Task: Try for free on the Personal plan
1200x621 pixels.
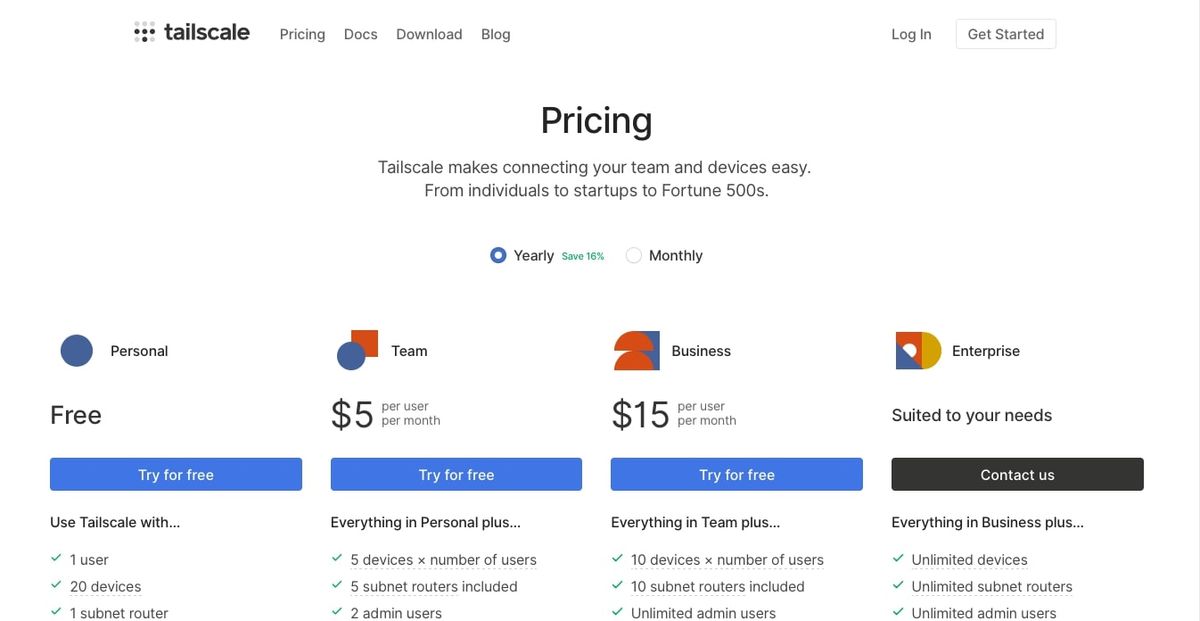Action: click(x=176, y=474)
